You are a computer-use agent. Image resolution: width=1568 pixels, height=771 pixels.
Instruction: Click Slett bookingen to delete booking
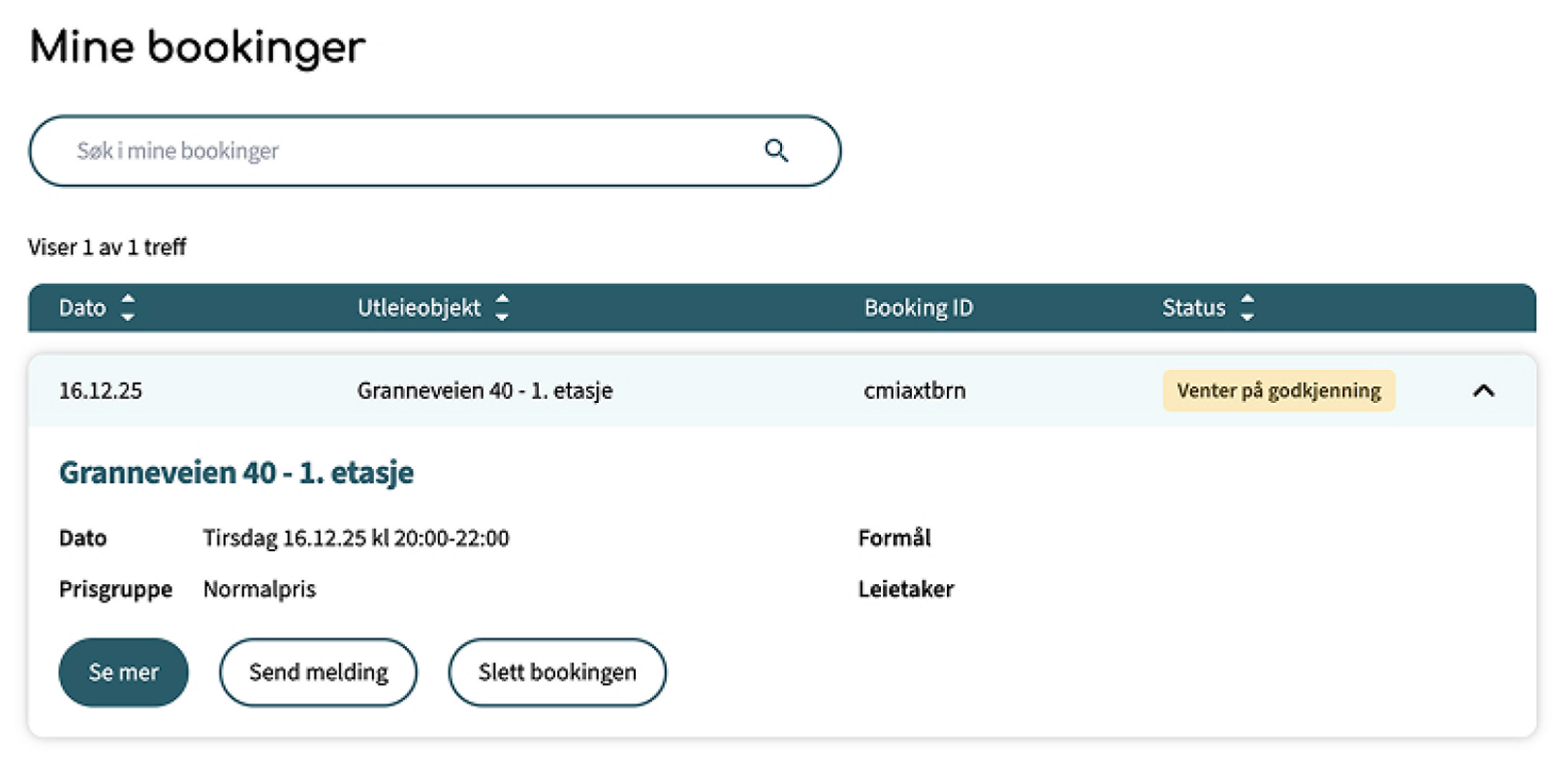(x=557, y=672)
